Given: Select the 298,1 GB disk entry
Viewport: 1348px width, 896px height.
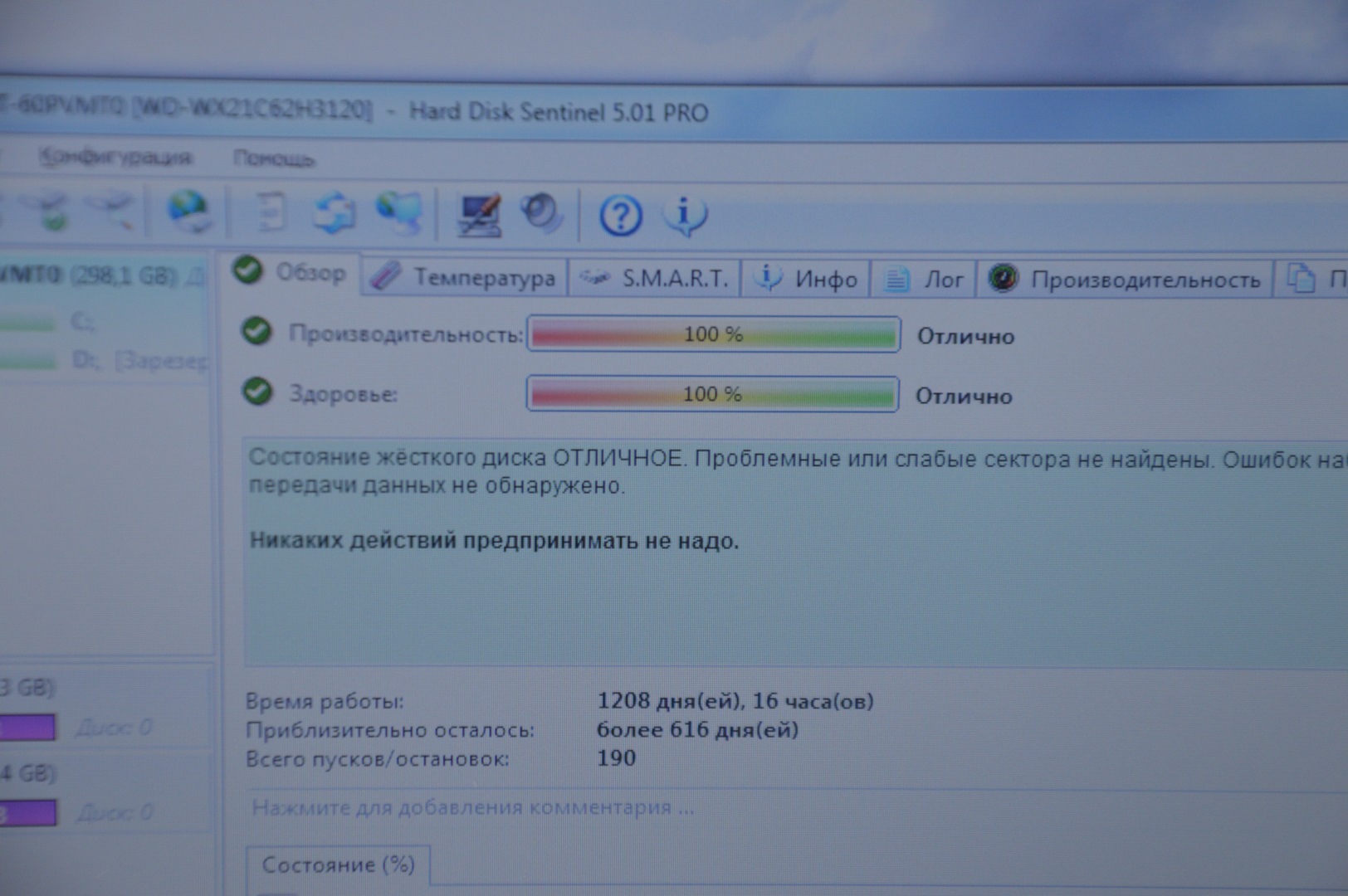Looking at the screenshot, I should (x=103, y=275).
